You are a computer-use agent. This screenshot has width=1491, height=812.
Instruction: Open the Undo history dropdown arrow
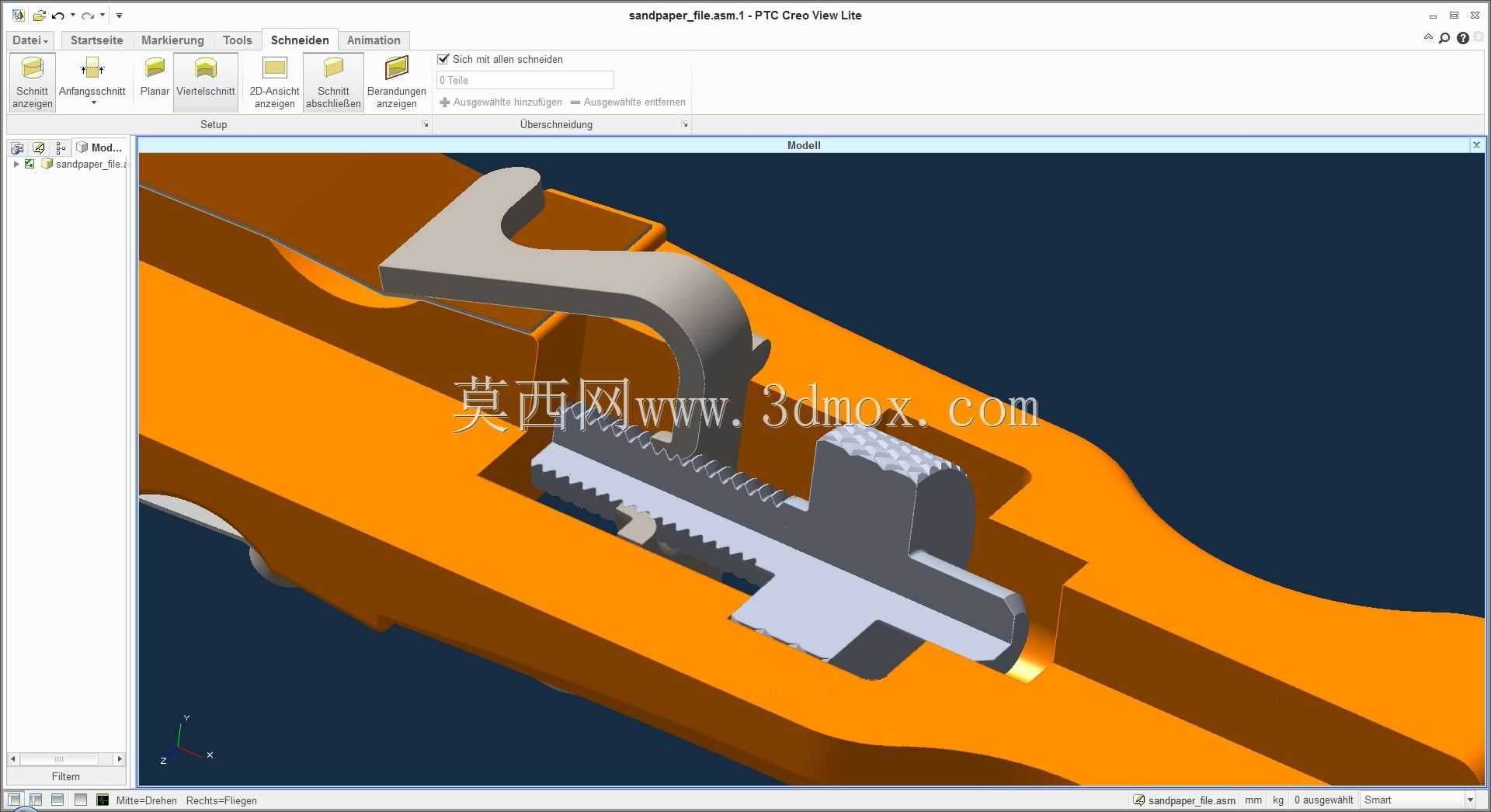[x=73, y=16]
